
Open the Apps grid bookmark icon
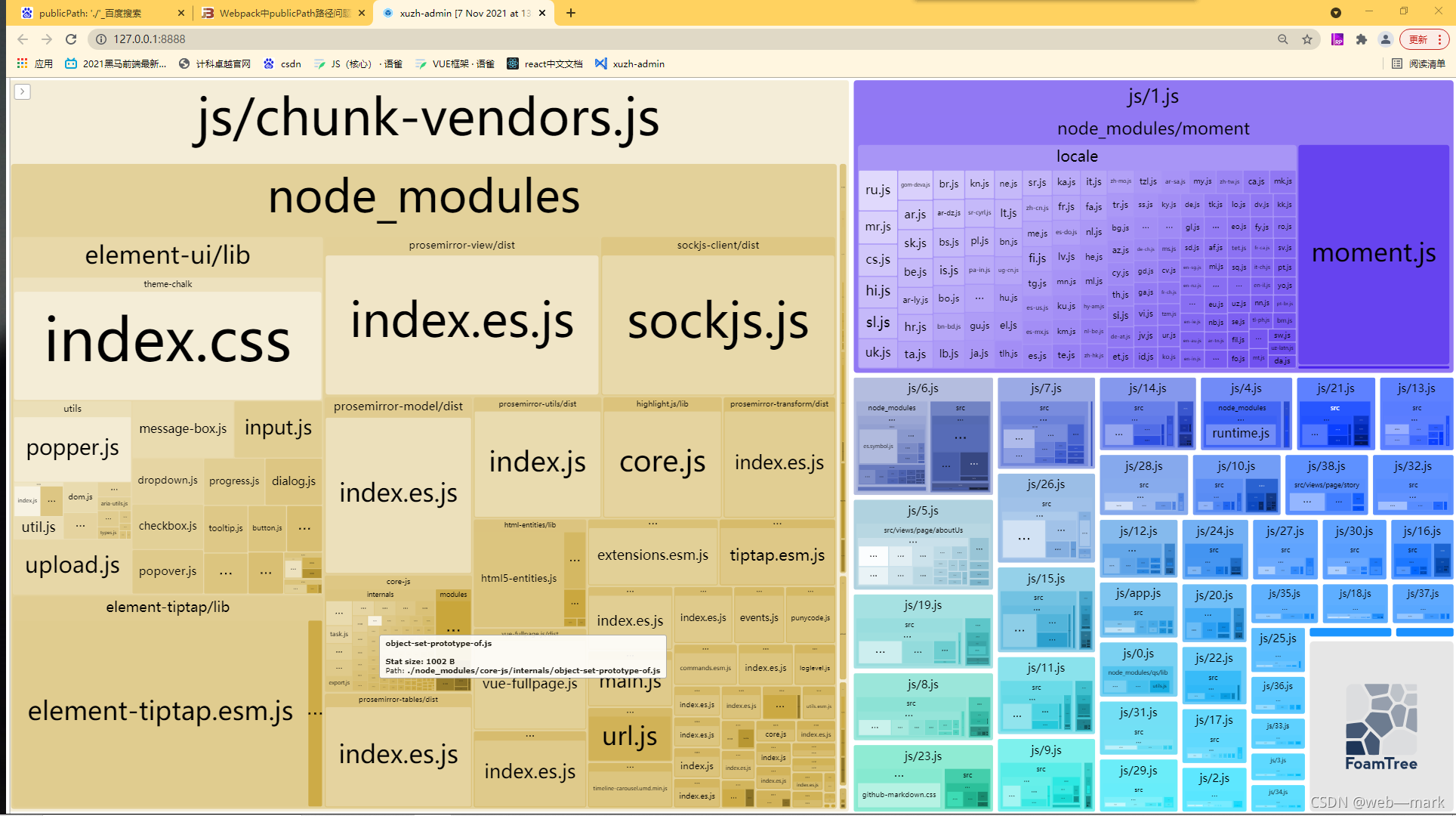click(23, 63)
